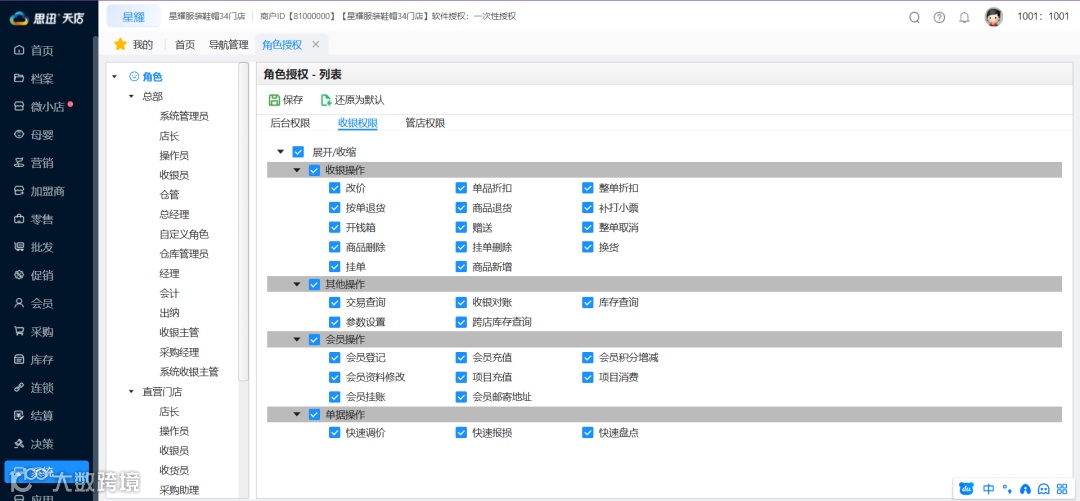Select the 角色授权 page tab
This screenshot has height=501, width=1080.
click(282, 45)
